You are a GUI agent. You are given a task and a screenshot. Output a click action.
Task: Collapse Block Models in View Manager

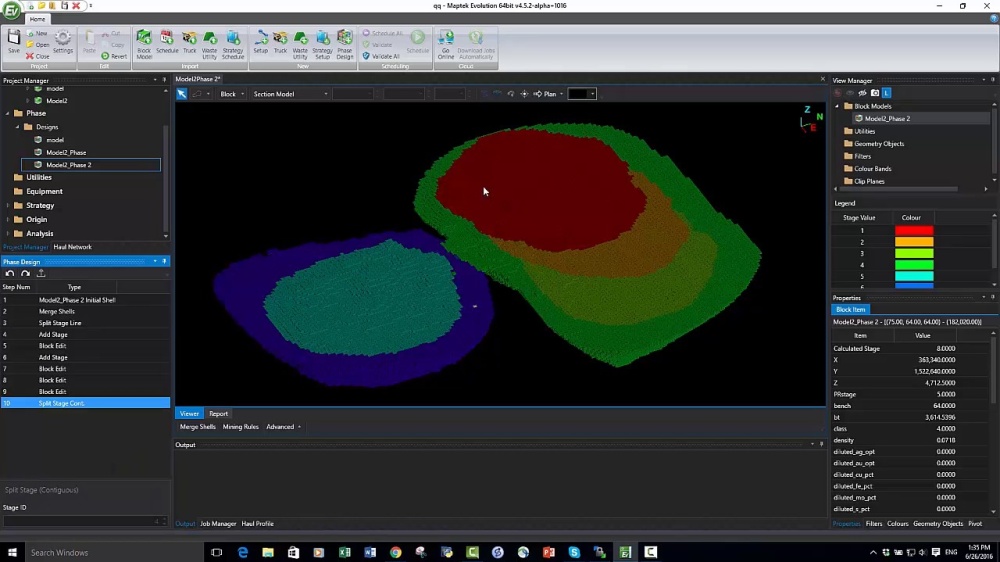pos(837,107)
